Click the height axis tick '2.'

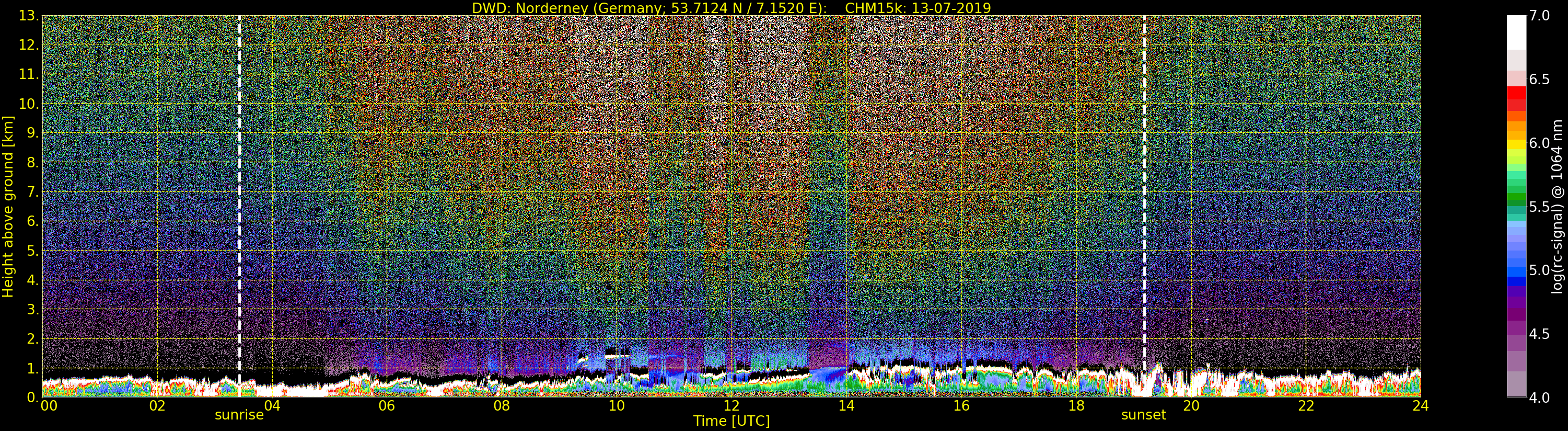(33, 338)
